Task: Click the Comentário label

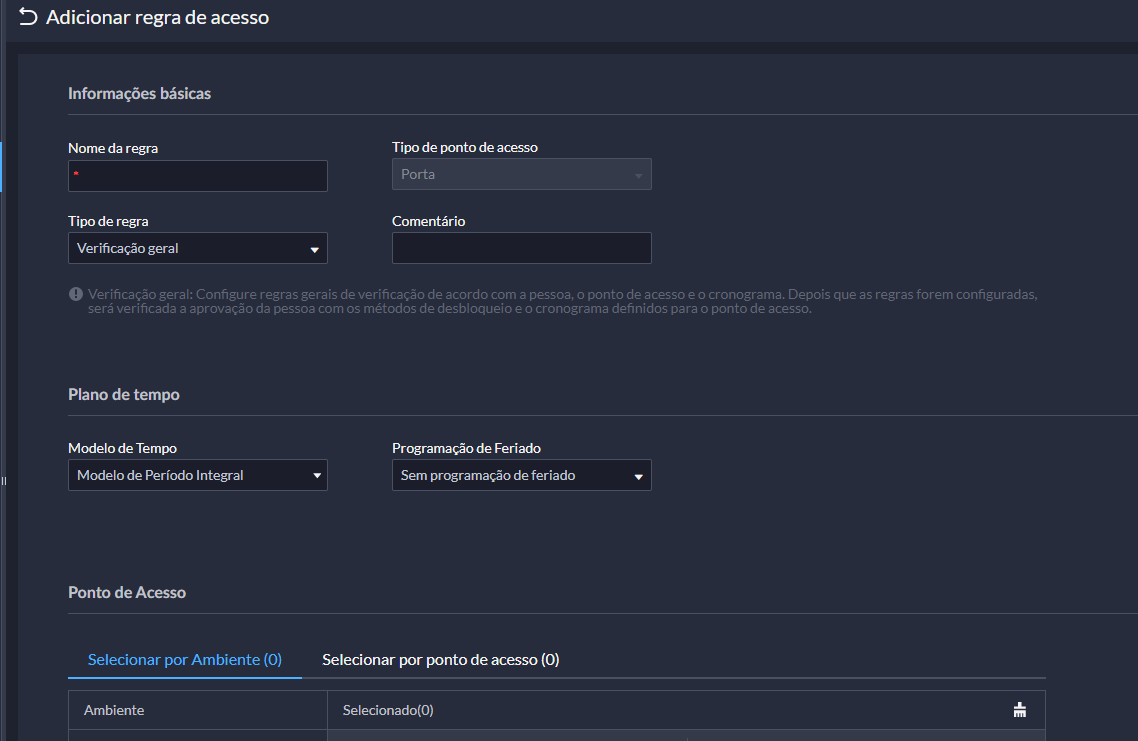Action: (x=428, y=221)
